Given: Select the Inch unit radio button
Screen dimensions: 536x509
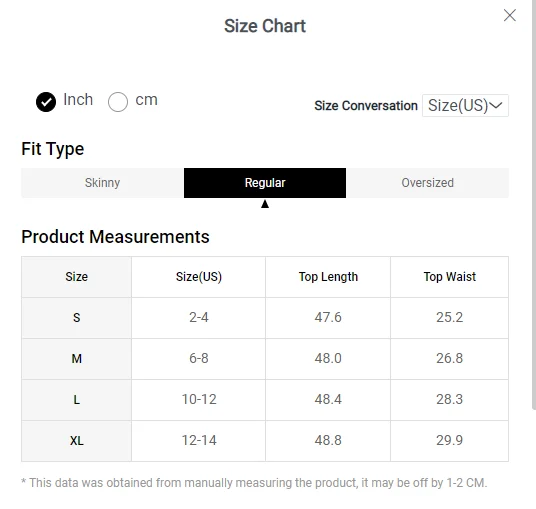Looking at the screenshot, I should (46, 102).
